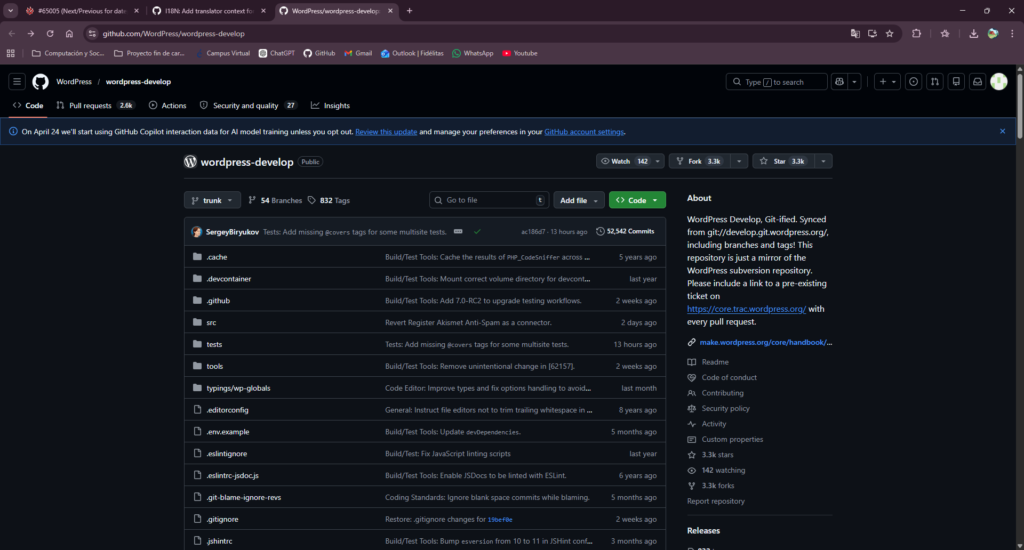The height and width of the screenshot is (550, 1024).
Task: Go to GitHub home via Octocat logo
Action: click(40, 82)
